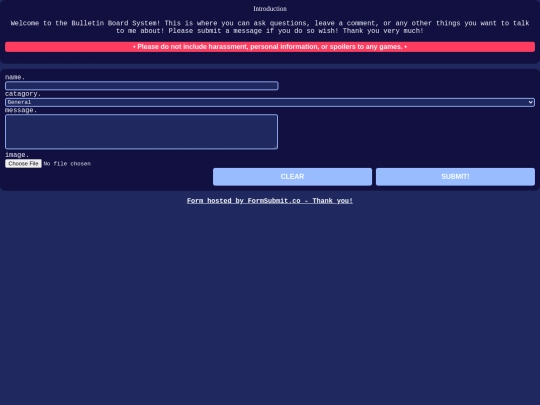The image size is (540, 405).
Task: Clear the form with CLEAR button
Action: pyautogui.click(x=292, y=177)
